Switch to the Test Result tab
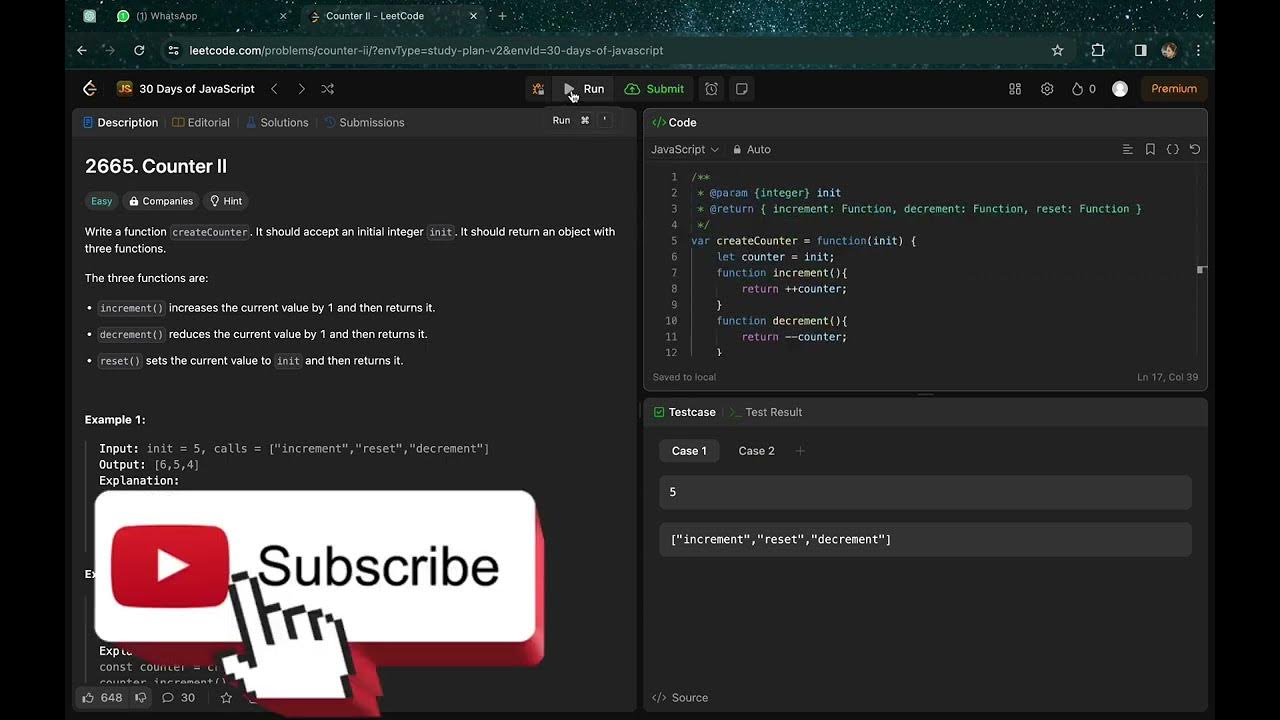Viewport: 1280px width, 720px height. point(766,412)
